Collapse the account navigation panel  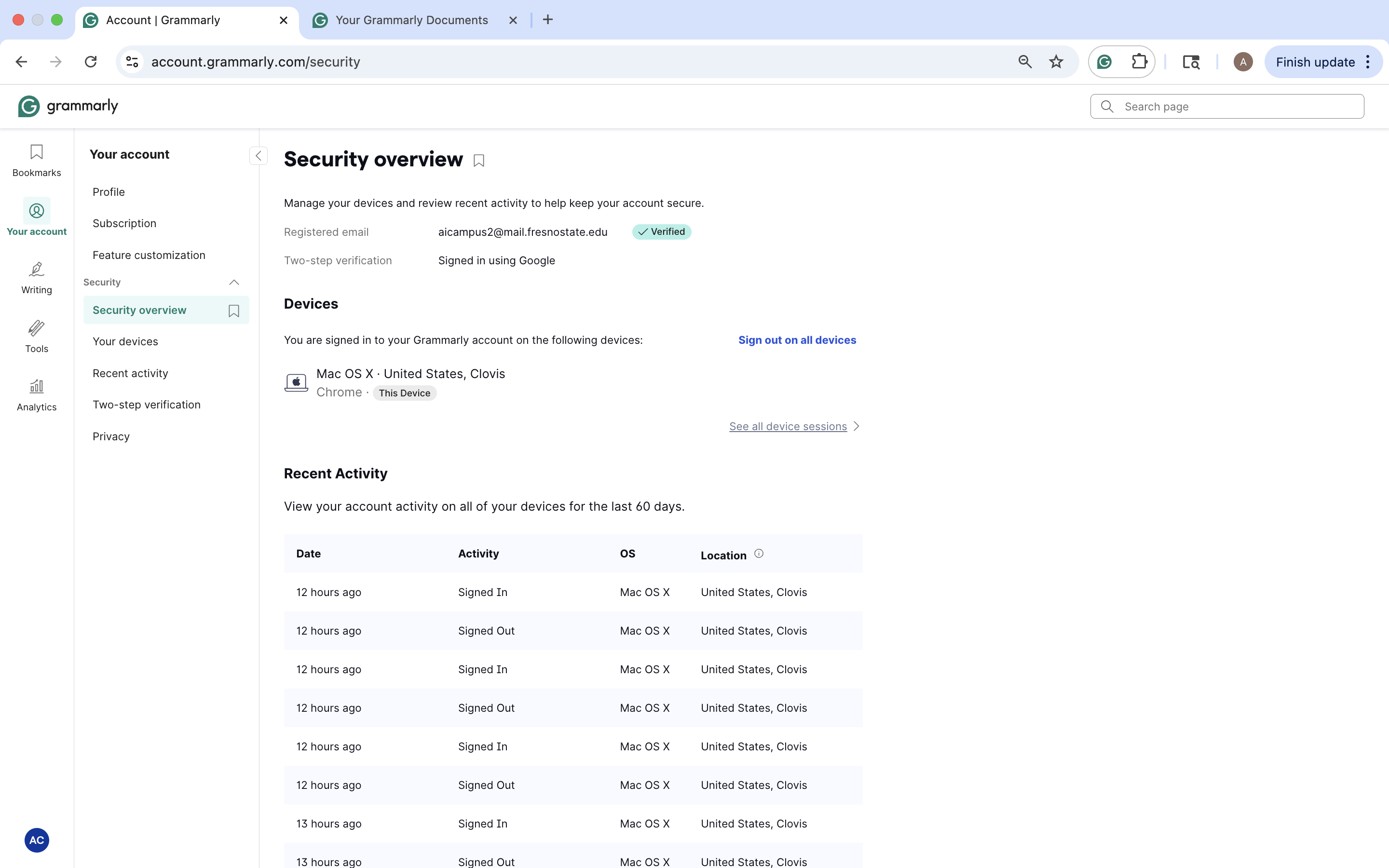pyautogui.click(x=259, y=156)
